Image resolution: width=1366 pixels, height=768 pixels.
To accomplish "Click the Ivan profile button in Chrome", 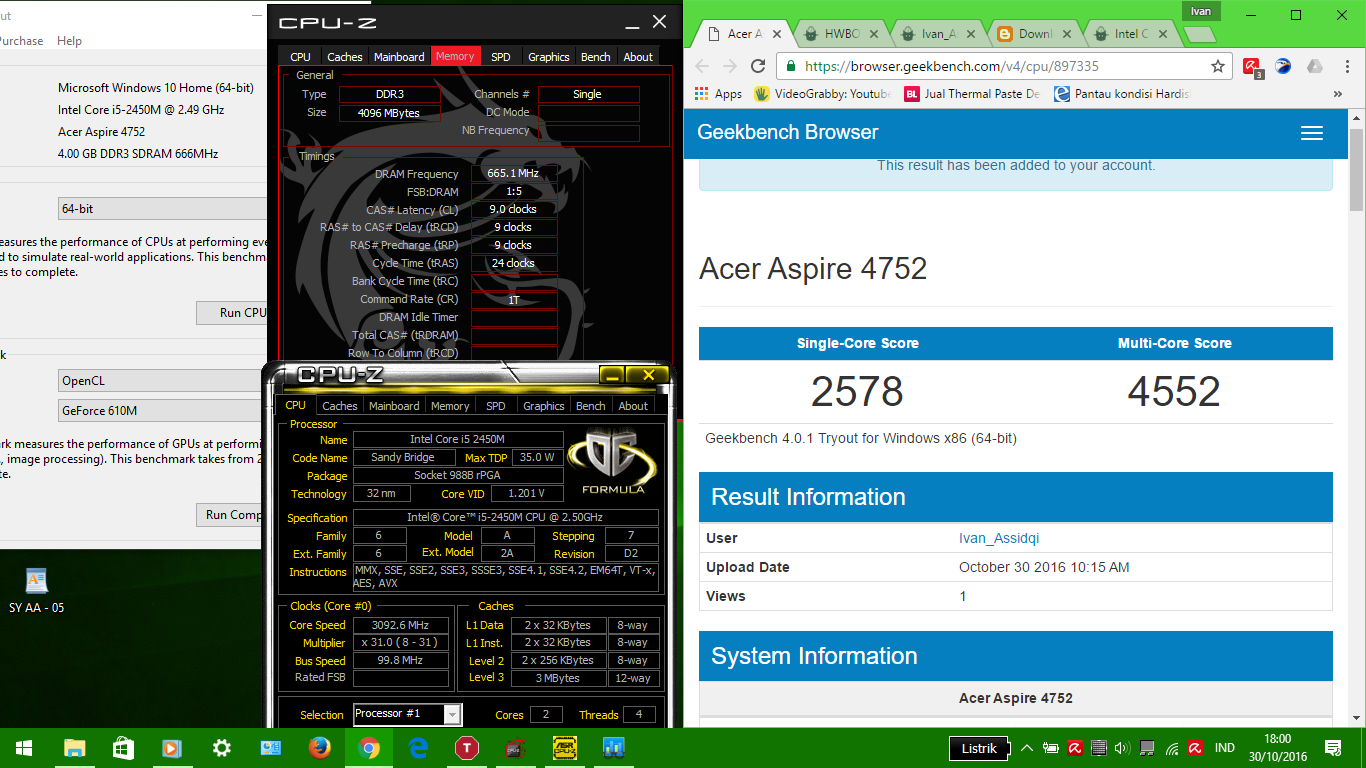I will click(1201, 11).
